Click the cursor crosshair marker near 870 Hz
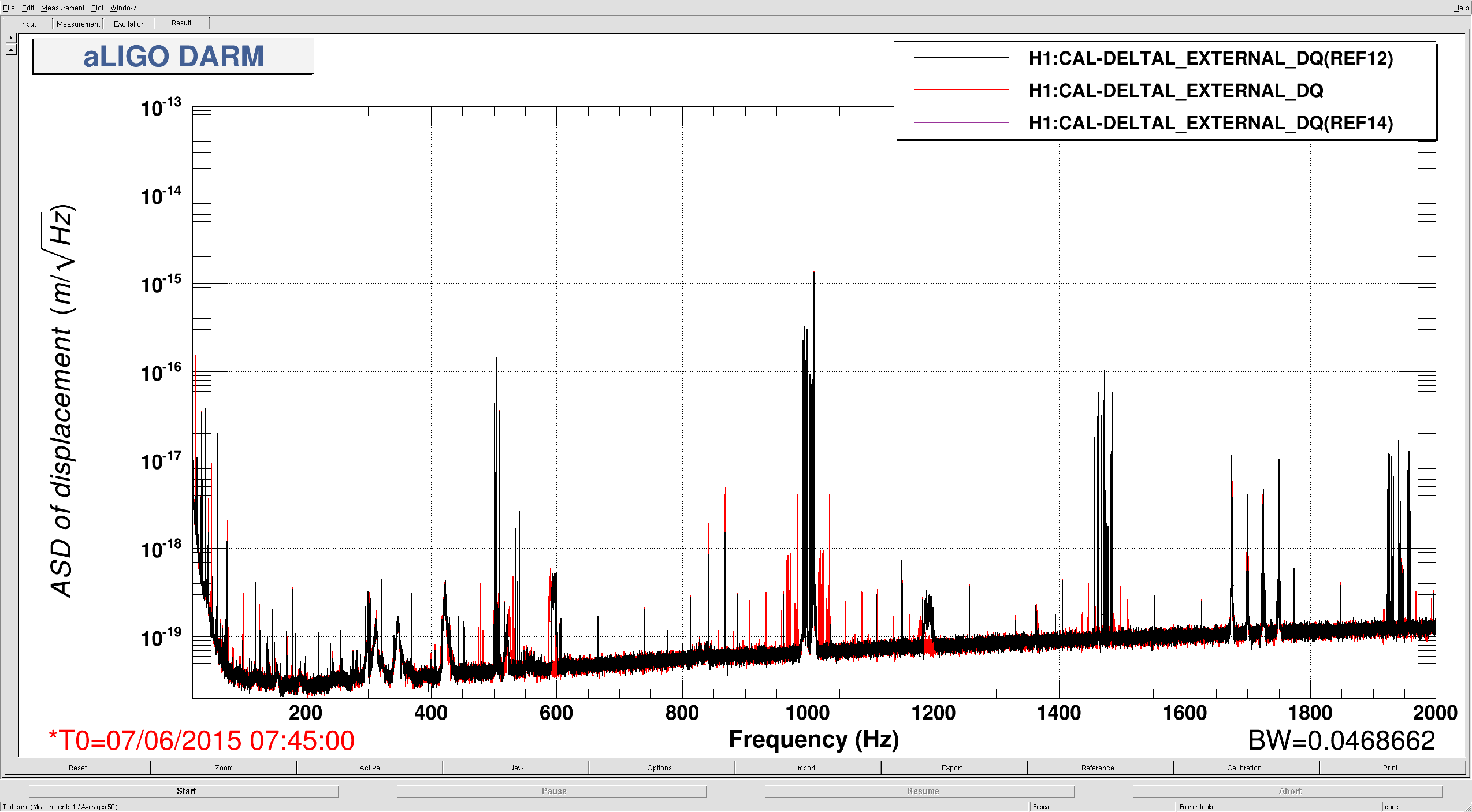1472x812 pixels. pyautogui.click(x=725, y=494)
